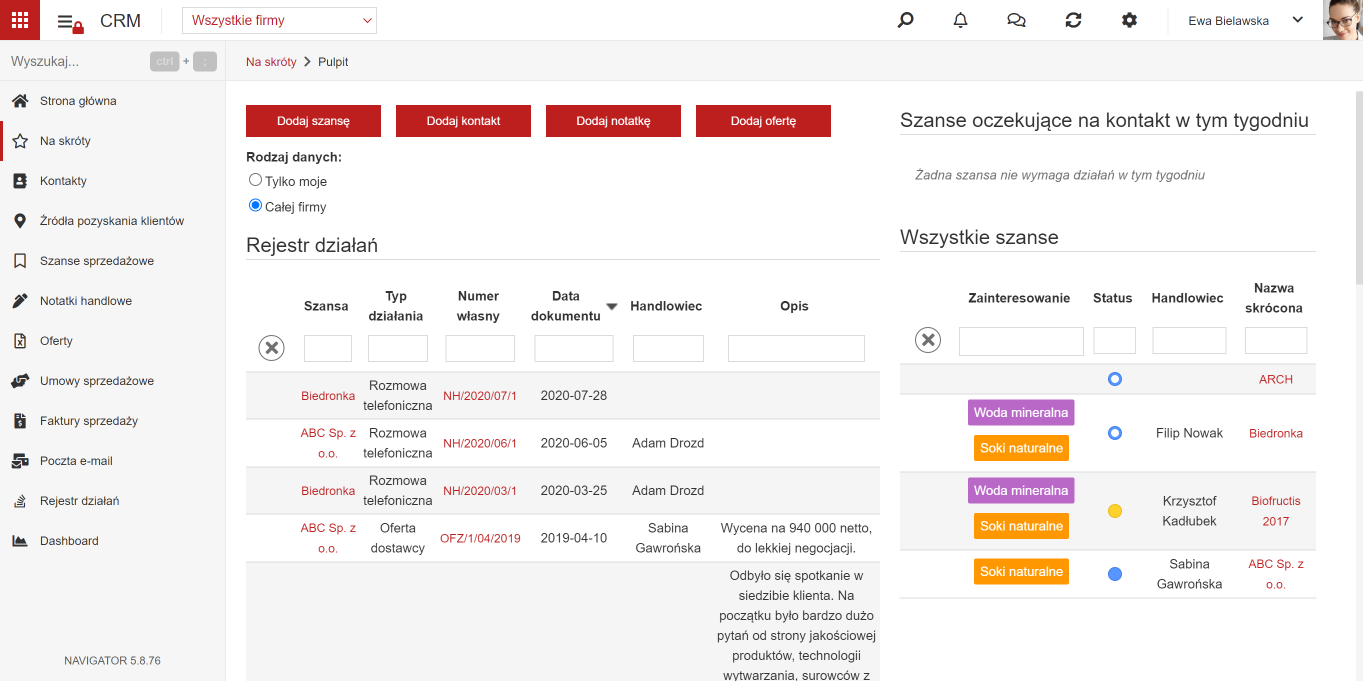The image size is (1363, 681).
Task: Open the settings gear
Action: [1129, 20]
